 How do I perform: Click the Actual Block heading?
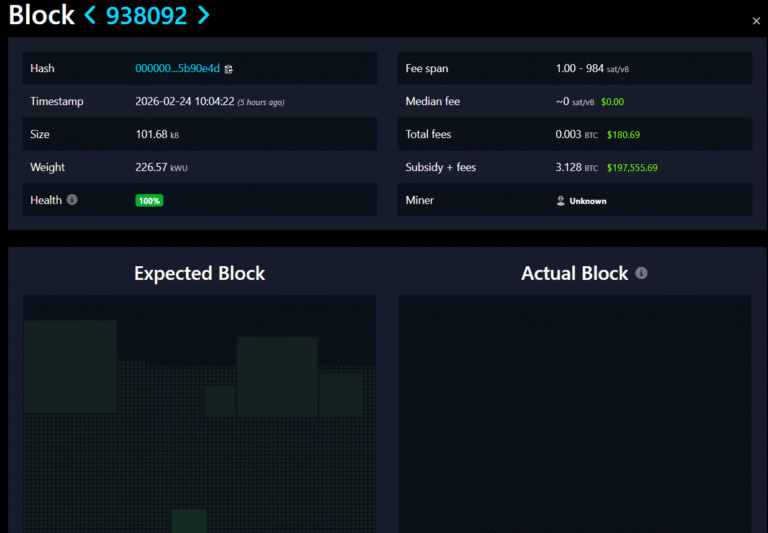(575, 273)
